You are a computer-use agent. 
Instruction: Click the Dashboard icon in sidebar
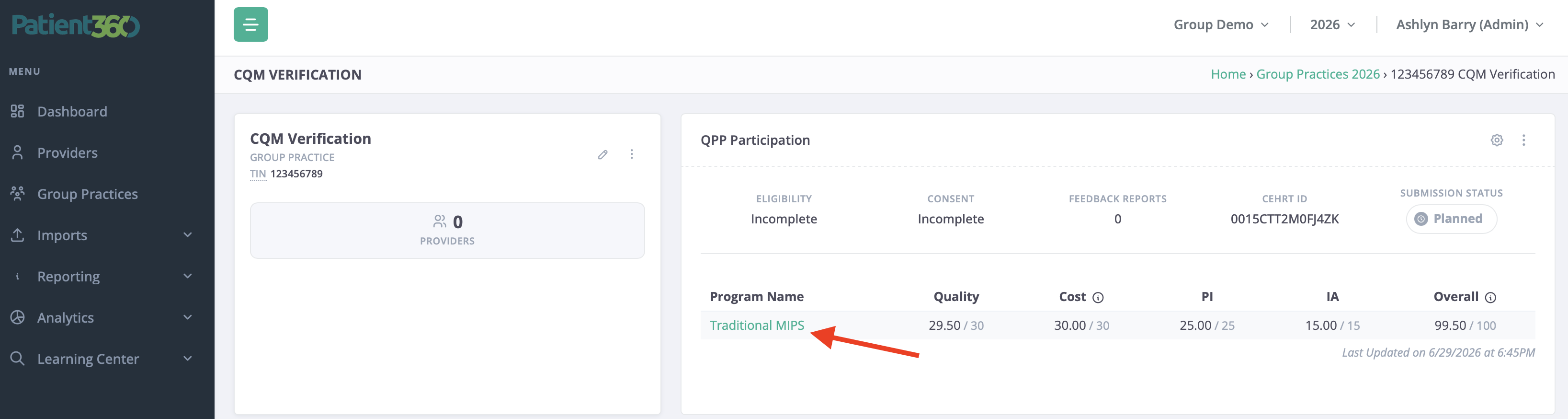[17, 111]
